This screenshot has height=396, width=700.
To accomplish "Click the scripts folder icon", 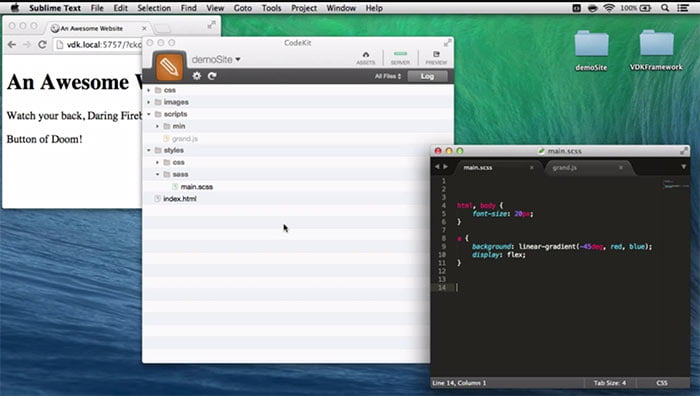I will click(158, 114).
